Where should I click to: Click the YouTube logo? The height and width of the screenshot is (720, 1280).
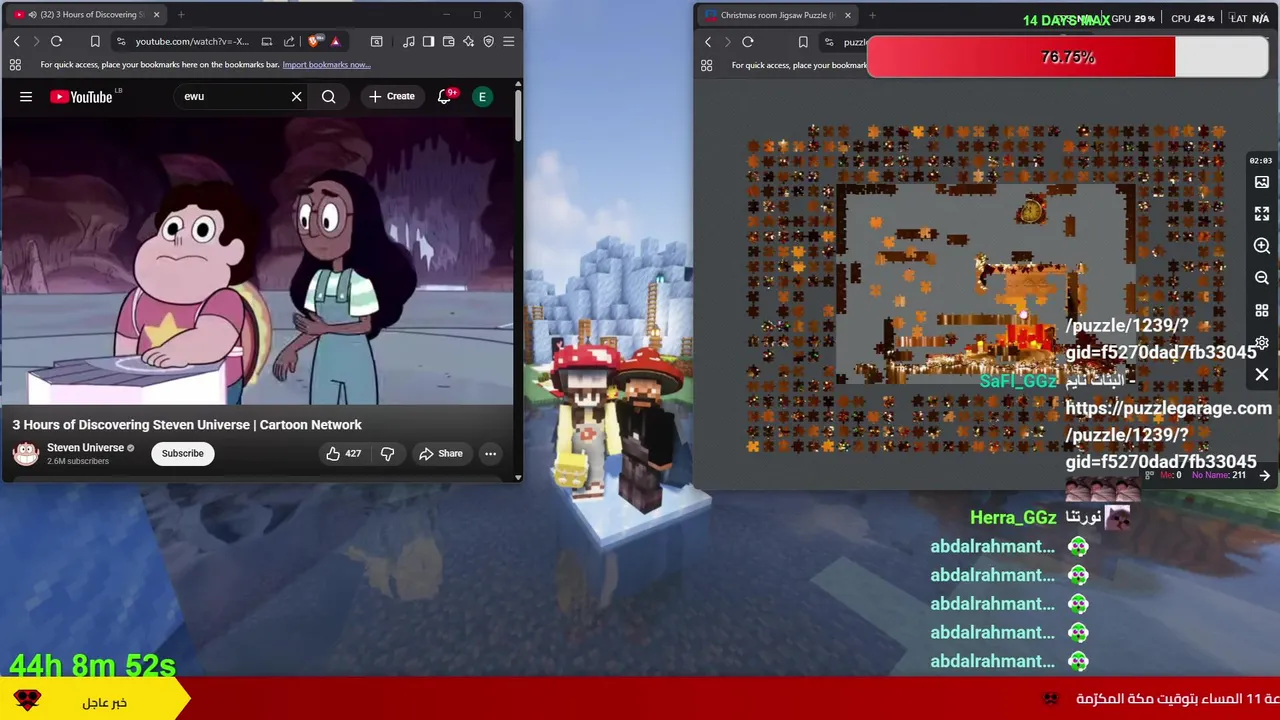(80, 97)
